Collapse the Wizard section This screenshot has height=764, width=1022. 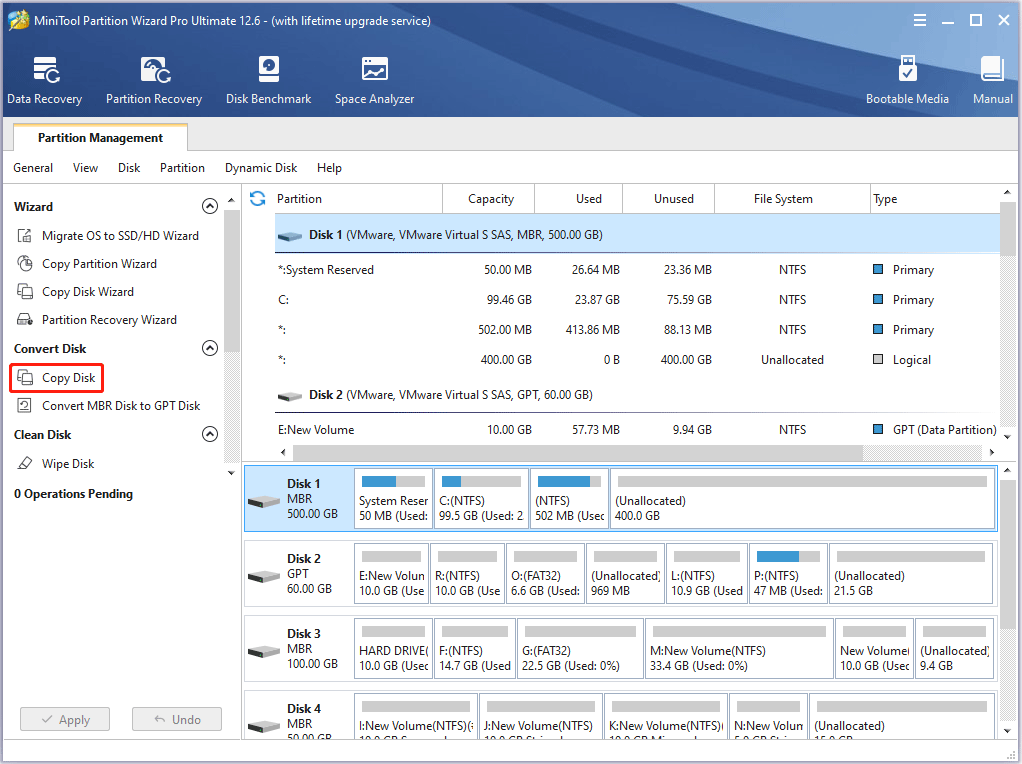click(210, 206)
